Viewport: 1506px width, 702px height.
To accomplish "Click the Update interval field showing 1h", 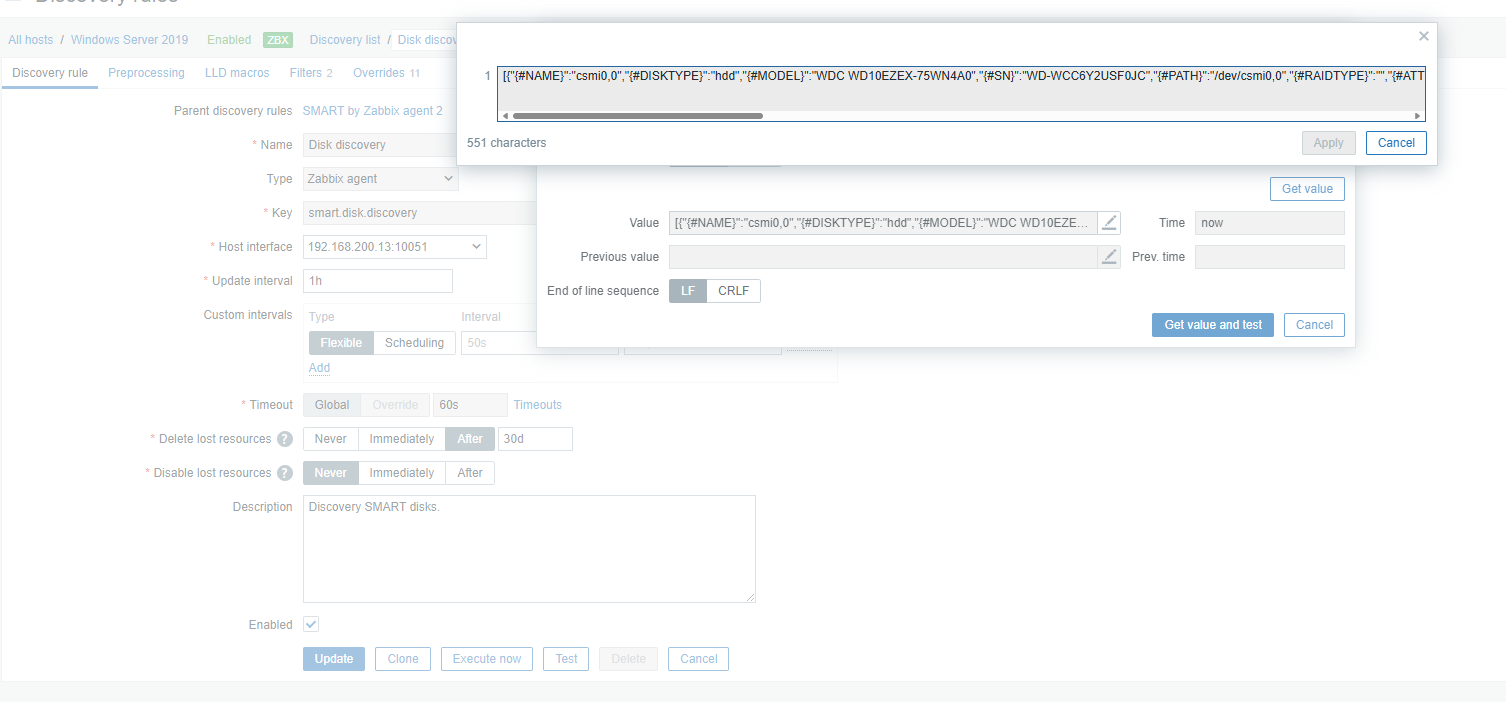I will [378, 281].
